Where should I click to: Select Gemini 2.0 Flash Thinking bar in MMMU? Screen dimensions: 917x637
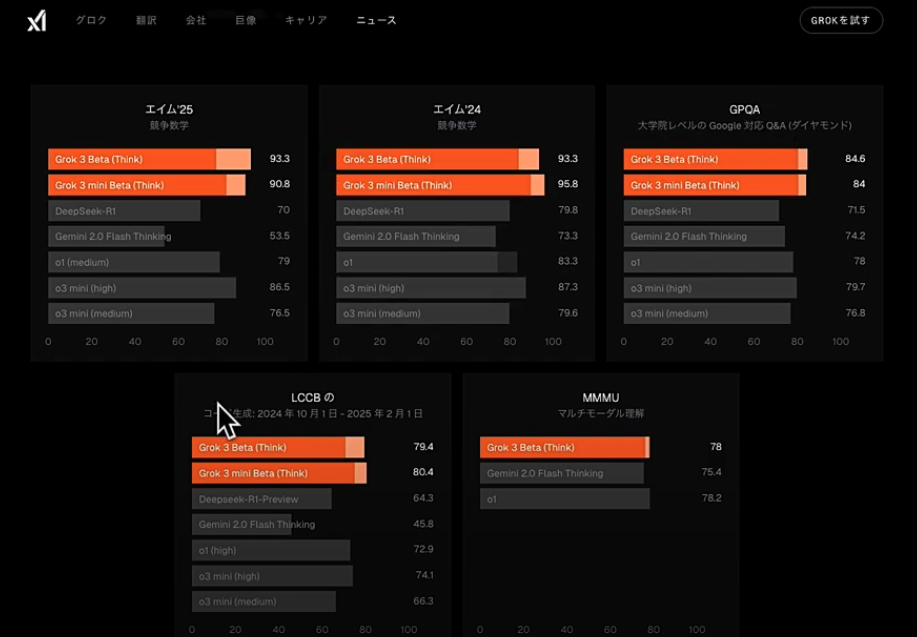pos(562,473)
